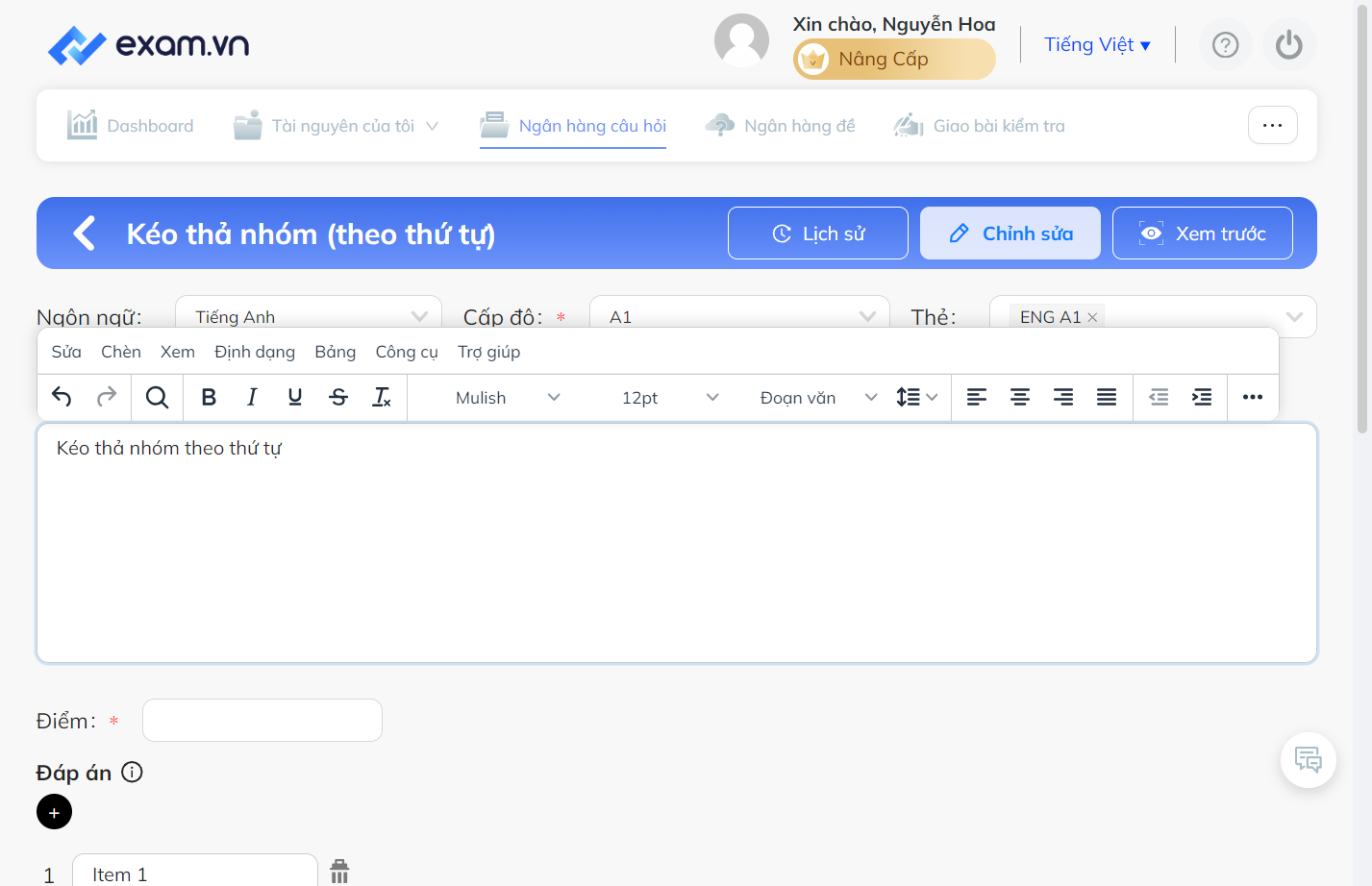Open the Định dạng editor menu
This screenshot has width=1372, height=886.
pyautogui.click(x=255, y=352)
